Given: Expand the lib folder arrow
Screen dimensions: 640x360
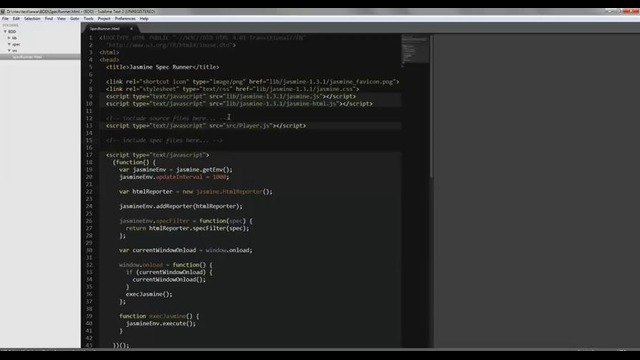Looking at the screenshot, I should pyautogui.click(x=9, y=38).
